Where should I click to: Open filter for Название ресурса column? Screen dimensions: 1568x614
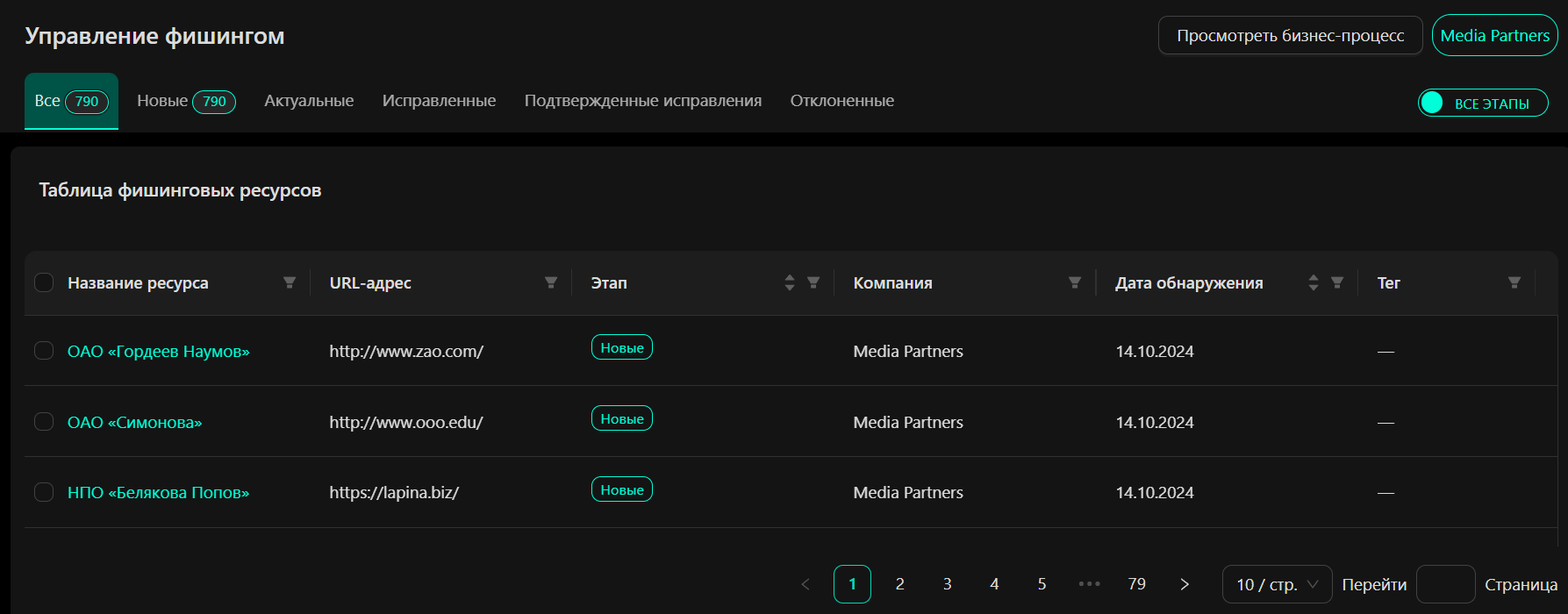290,282
